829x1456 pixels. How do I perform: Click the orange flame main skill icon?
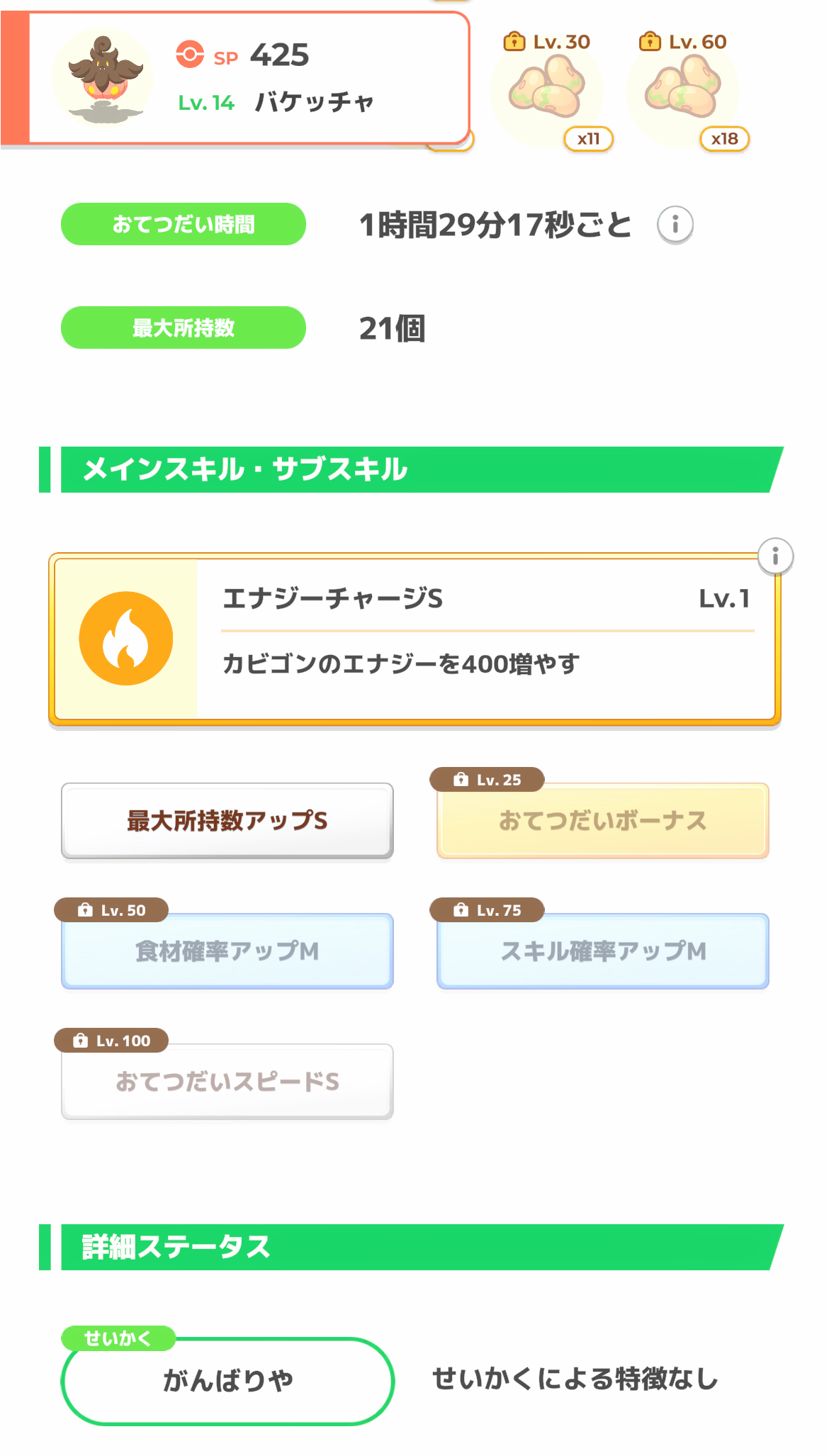(x=126, y=638)
